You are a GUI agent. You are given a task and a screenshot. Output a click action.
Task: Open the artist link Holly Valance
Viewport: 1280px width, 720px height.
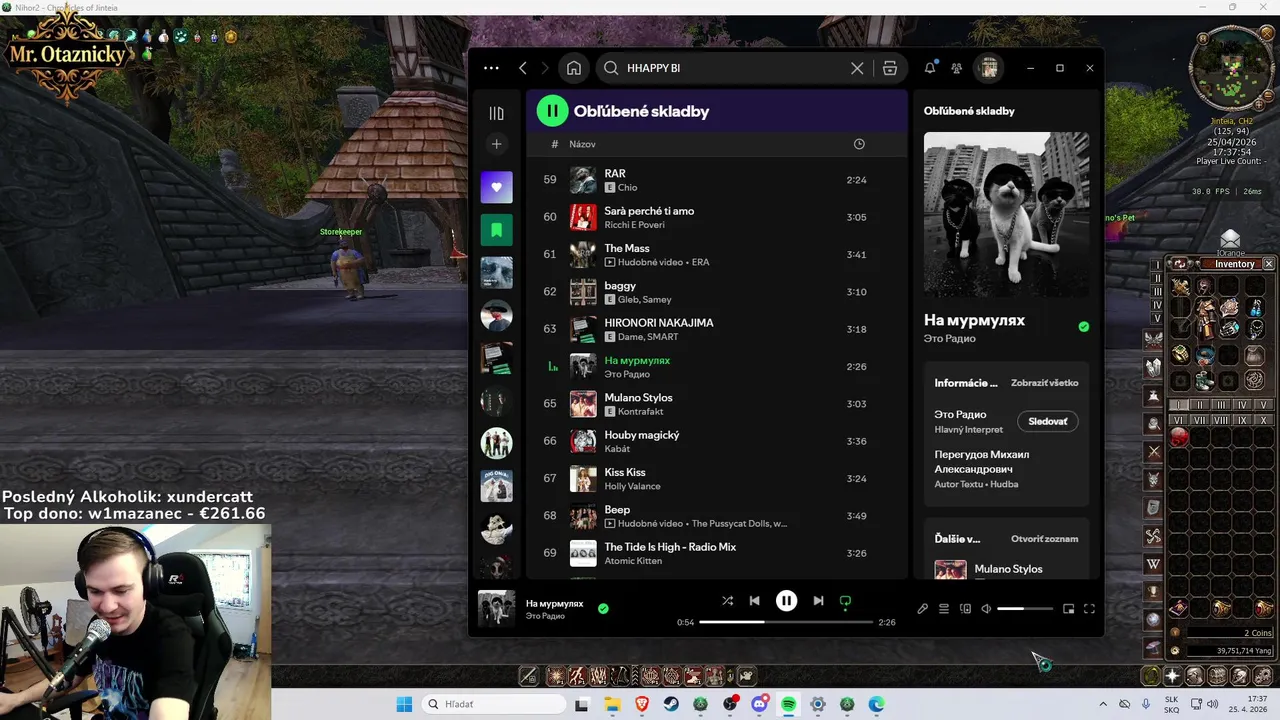click(x=632, y=486)
